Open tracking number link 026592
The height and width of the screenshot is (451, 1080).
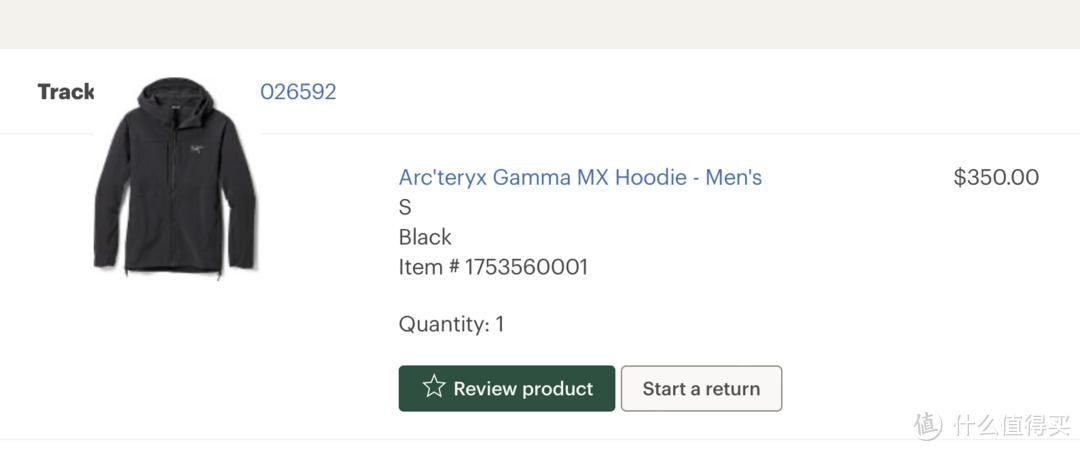298,92
